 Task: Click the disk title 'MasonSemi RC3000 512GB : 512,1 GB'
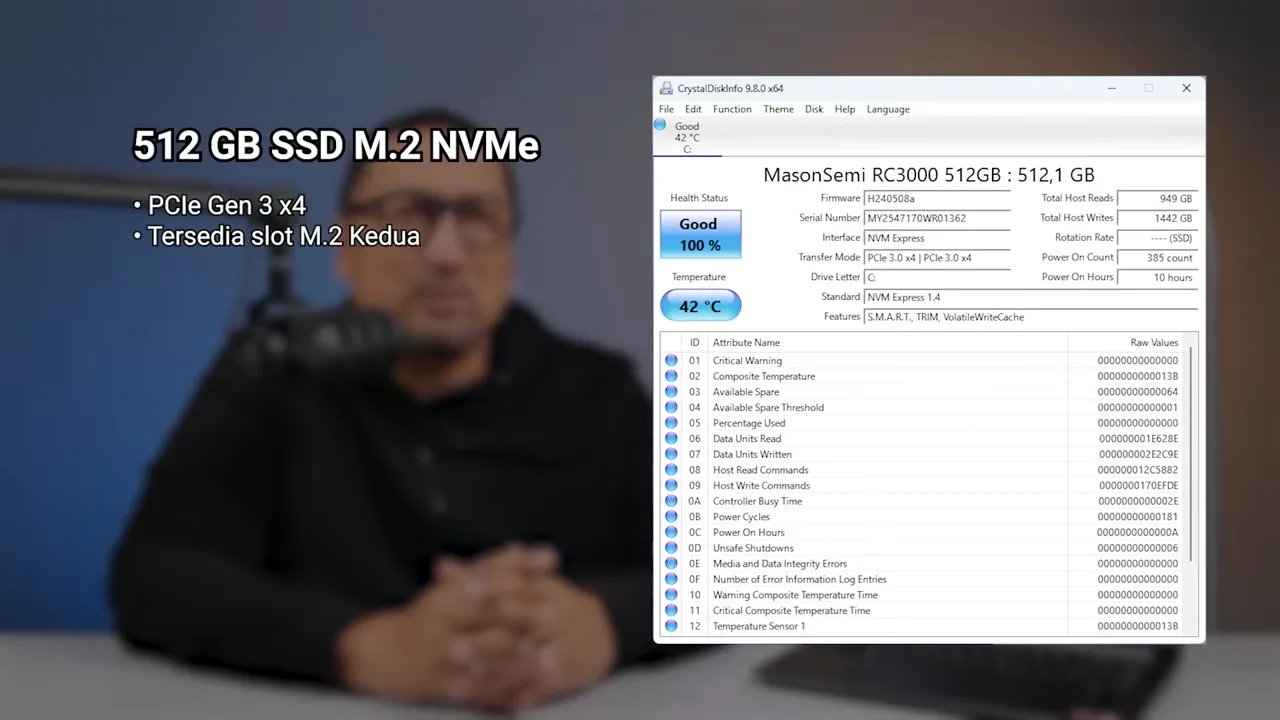[x=929, y=175]
